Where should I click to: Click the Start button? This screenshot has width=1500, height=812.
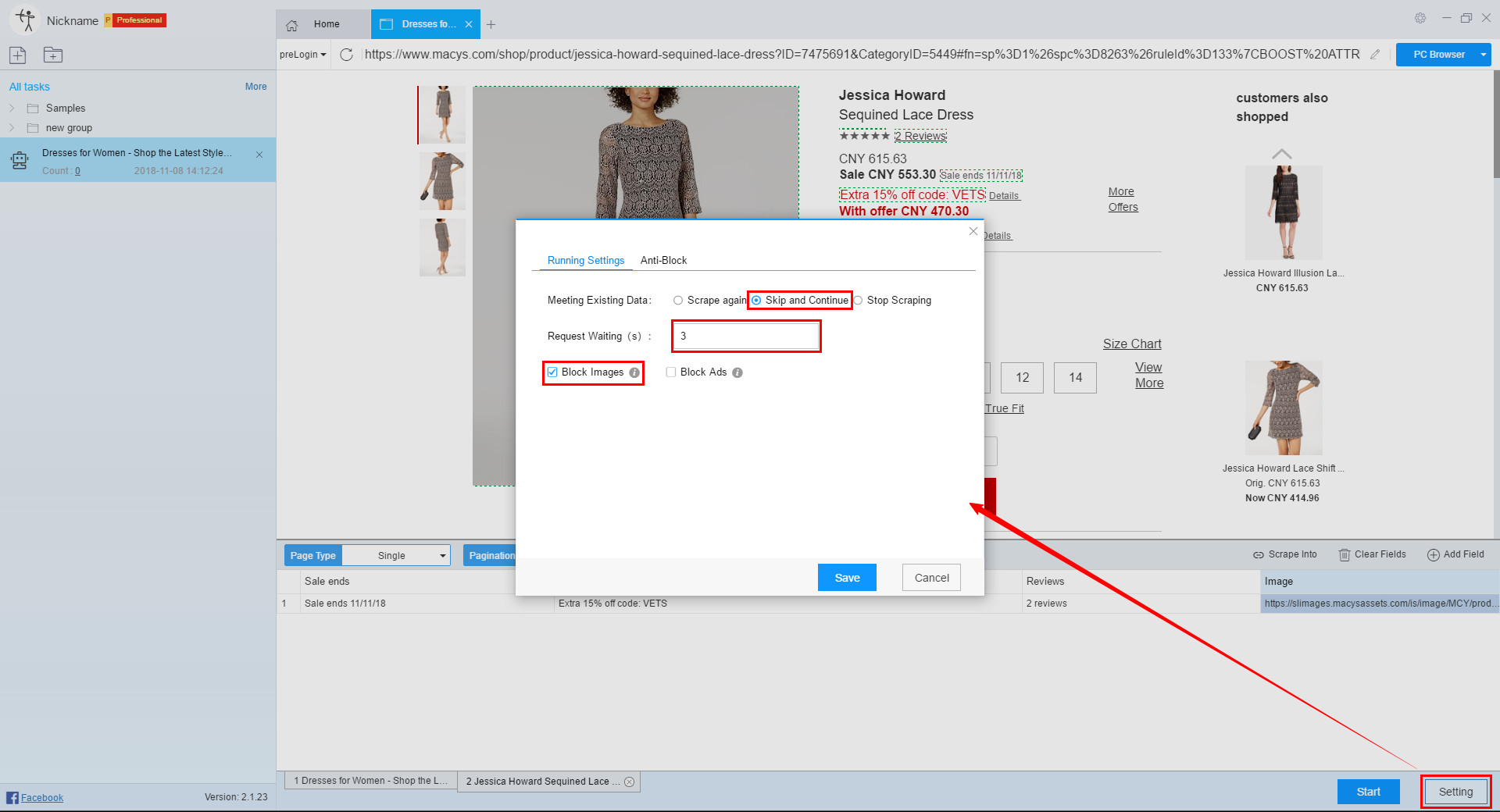click(1368, 792)
